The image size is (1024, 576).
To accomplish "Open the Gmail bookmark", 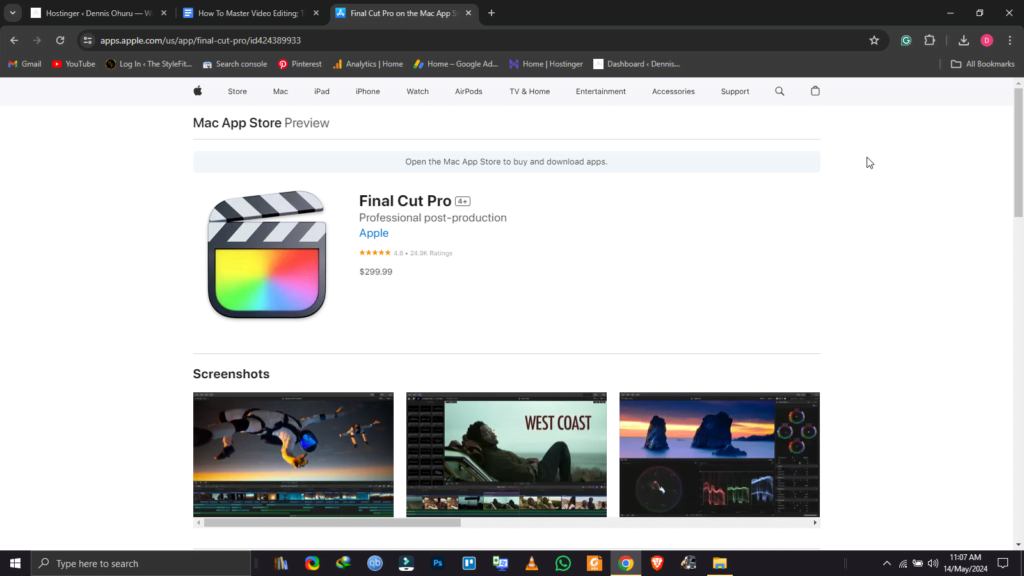I will point(25,64).
